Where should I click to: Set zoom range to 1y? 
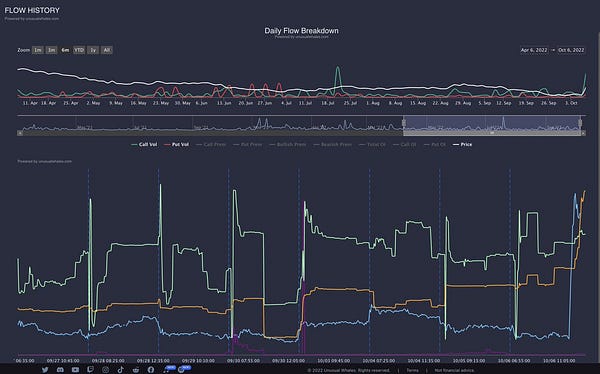93,50
